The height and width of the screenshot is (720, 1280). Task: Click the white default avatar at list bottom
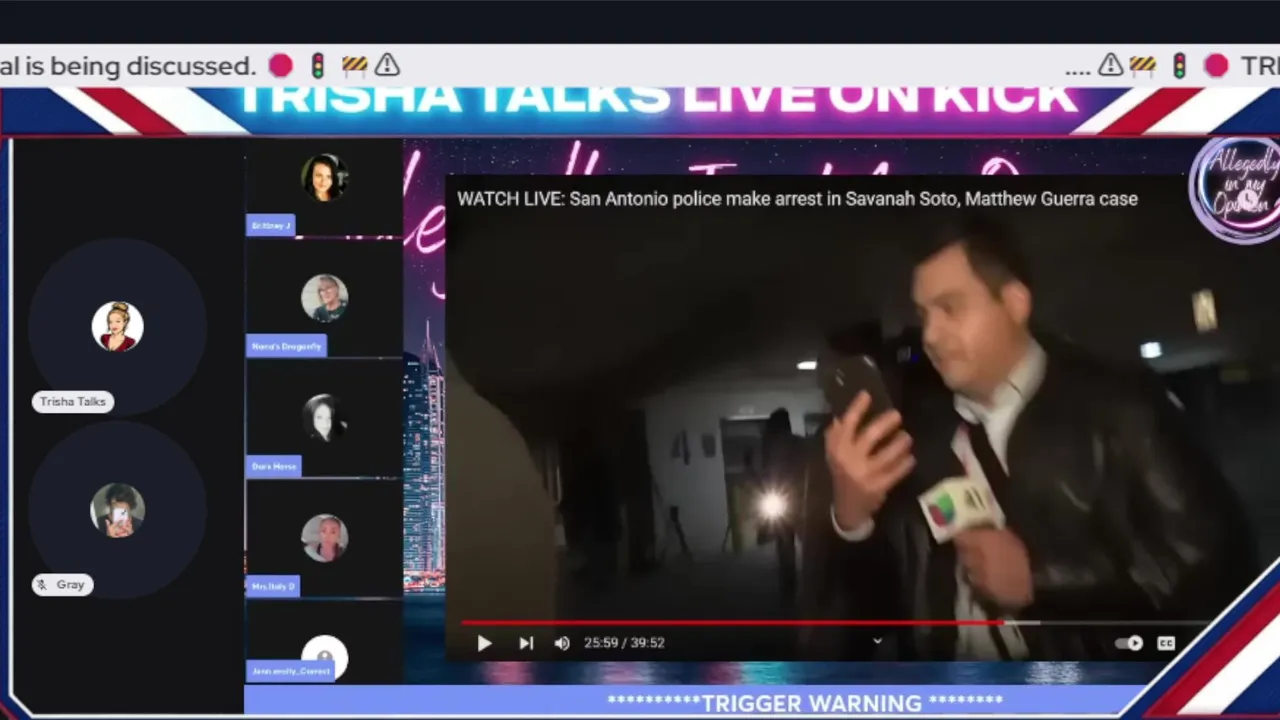pyautogui.click(x=324, y=657)
